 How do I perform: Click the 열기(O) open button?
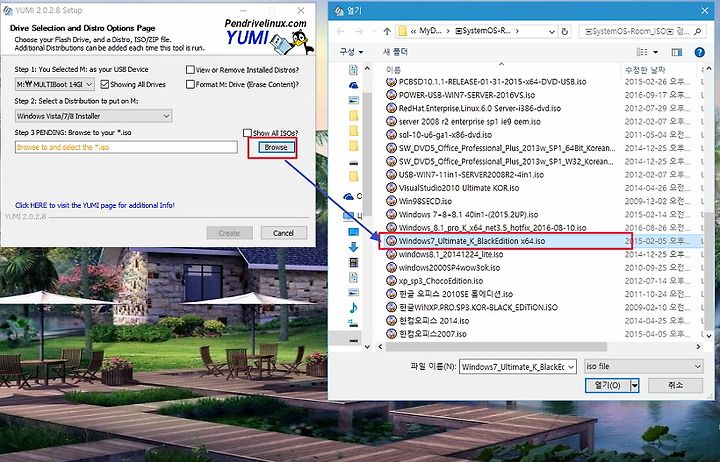608,385
